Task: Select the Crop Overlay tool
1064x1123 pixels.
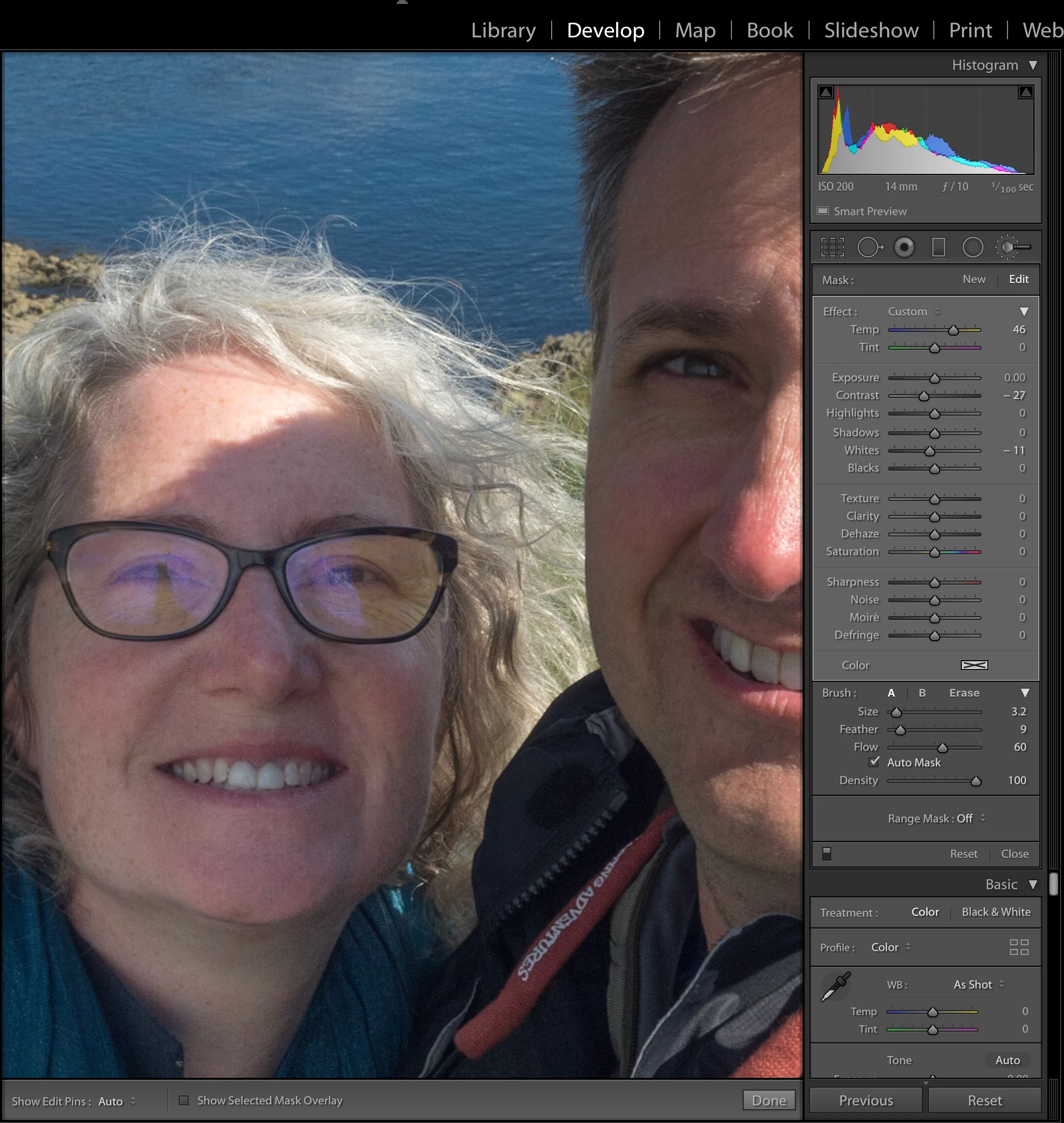Action: (832, 247)
